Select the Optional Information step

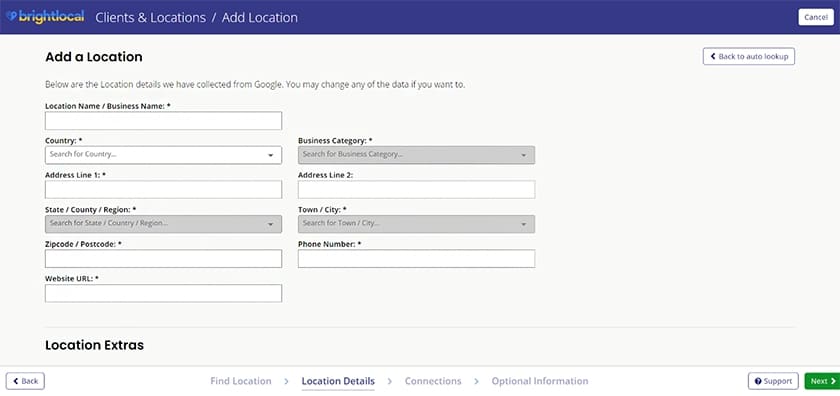click(539, 381)
